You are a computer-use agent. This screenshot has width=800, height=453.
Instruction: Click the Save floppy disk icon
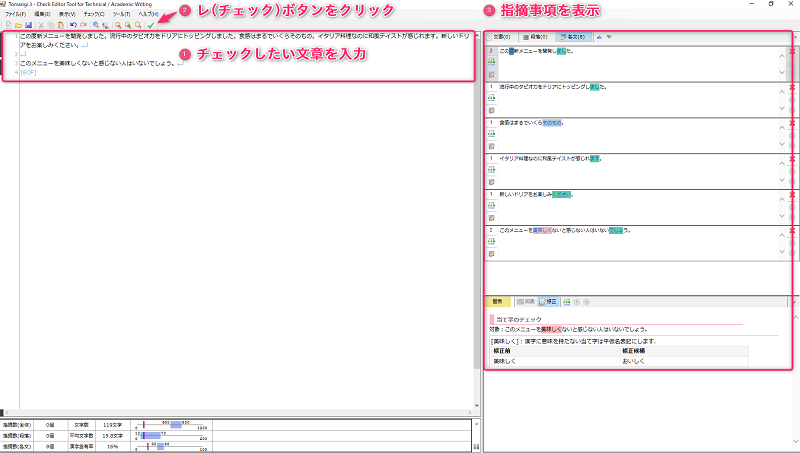pos(29,25)
